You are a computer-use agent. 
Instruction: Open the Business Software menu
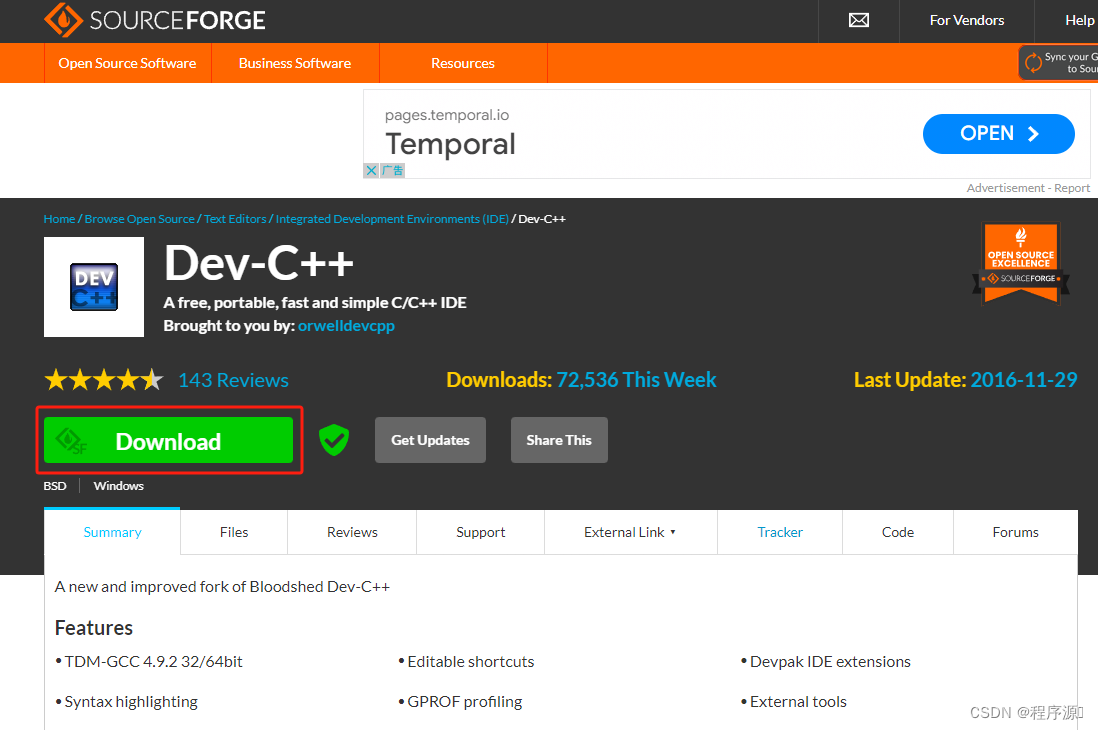[x=295, y=62]
